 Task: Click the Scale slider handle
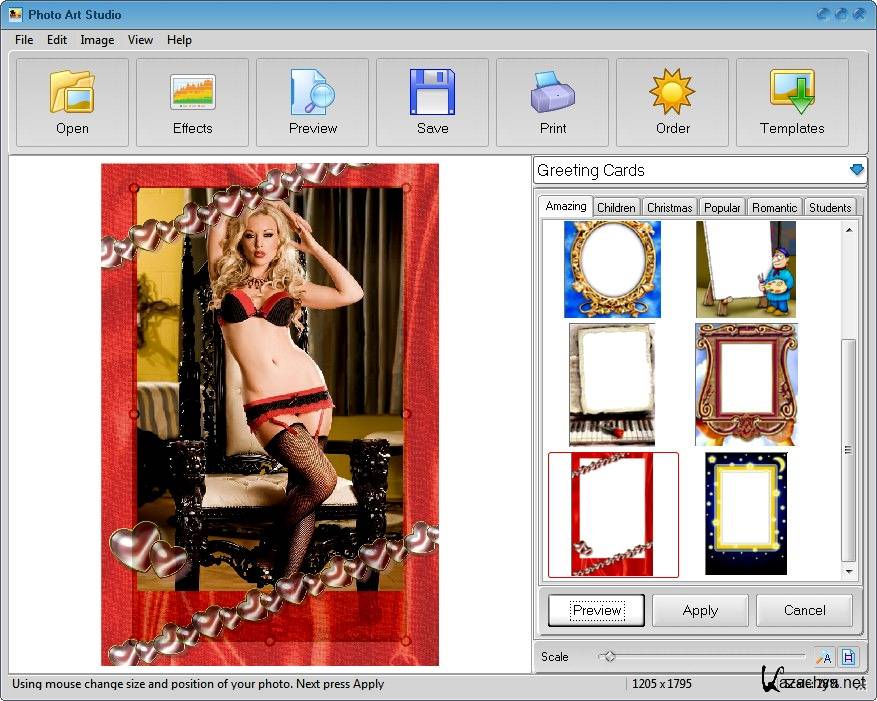click(608, 657)
